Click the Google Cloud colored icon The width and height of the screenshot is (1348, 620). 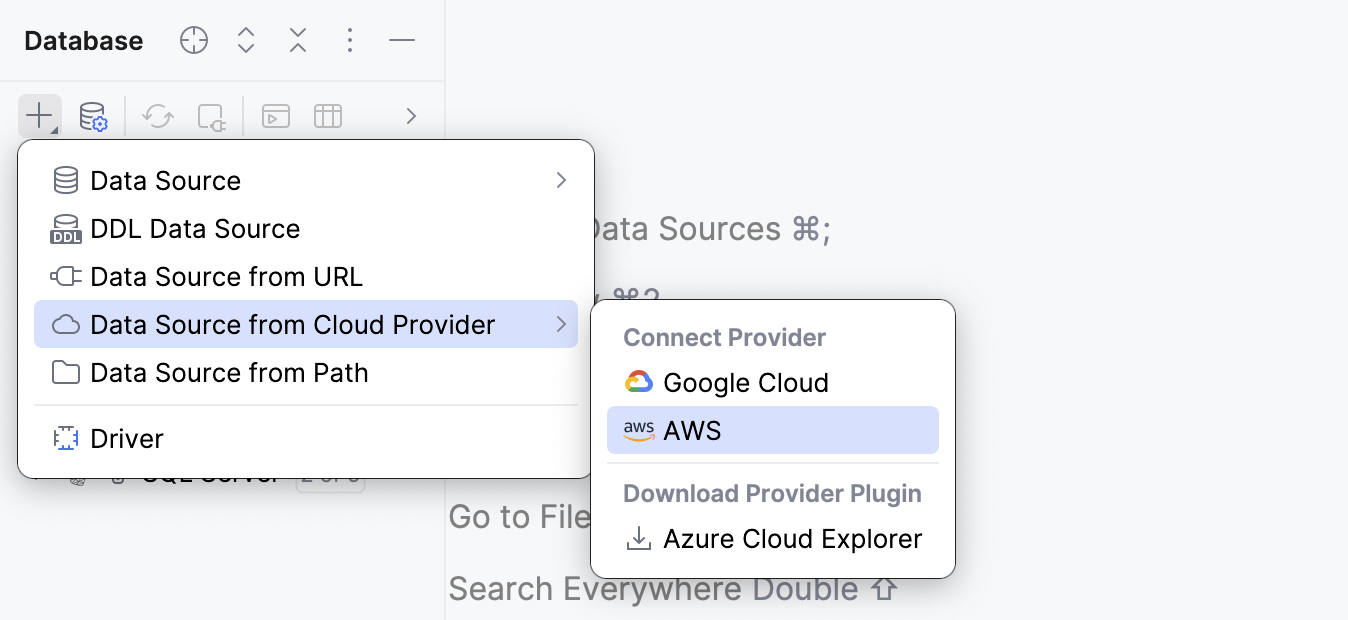pyautogui.click(x=640, y=382)
